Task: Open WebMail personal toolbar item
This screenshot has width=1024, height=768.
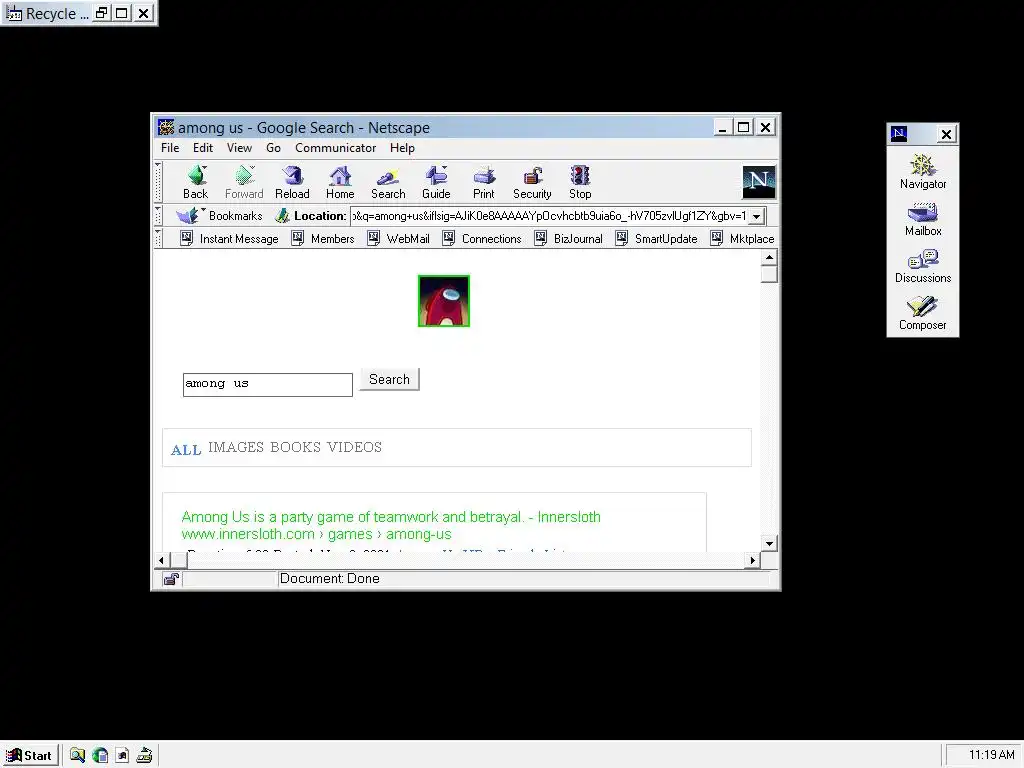Action: tap(398, 238)
